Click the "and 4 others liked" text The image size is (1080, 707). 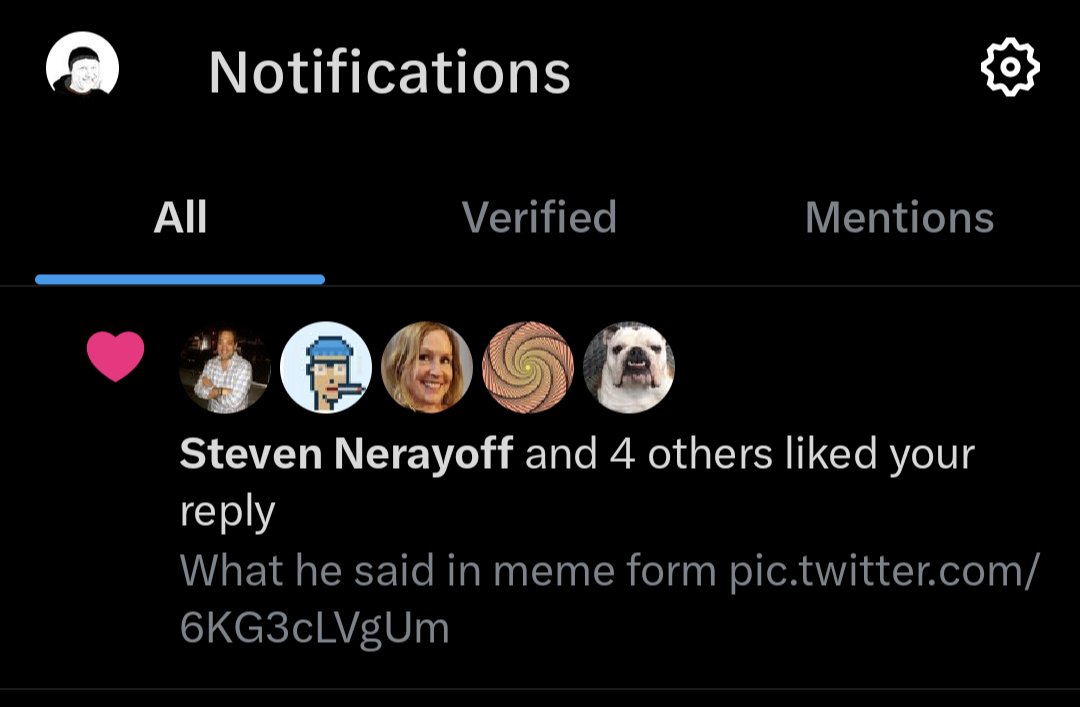click(x=650, y=455)
